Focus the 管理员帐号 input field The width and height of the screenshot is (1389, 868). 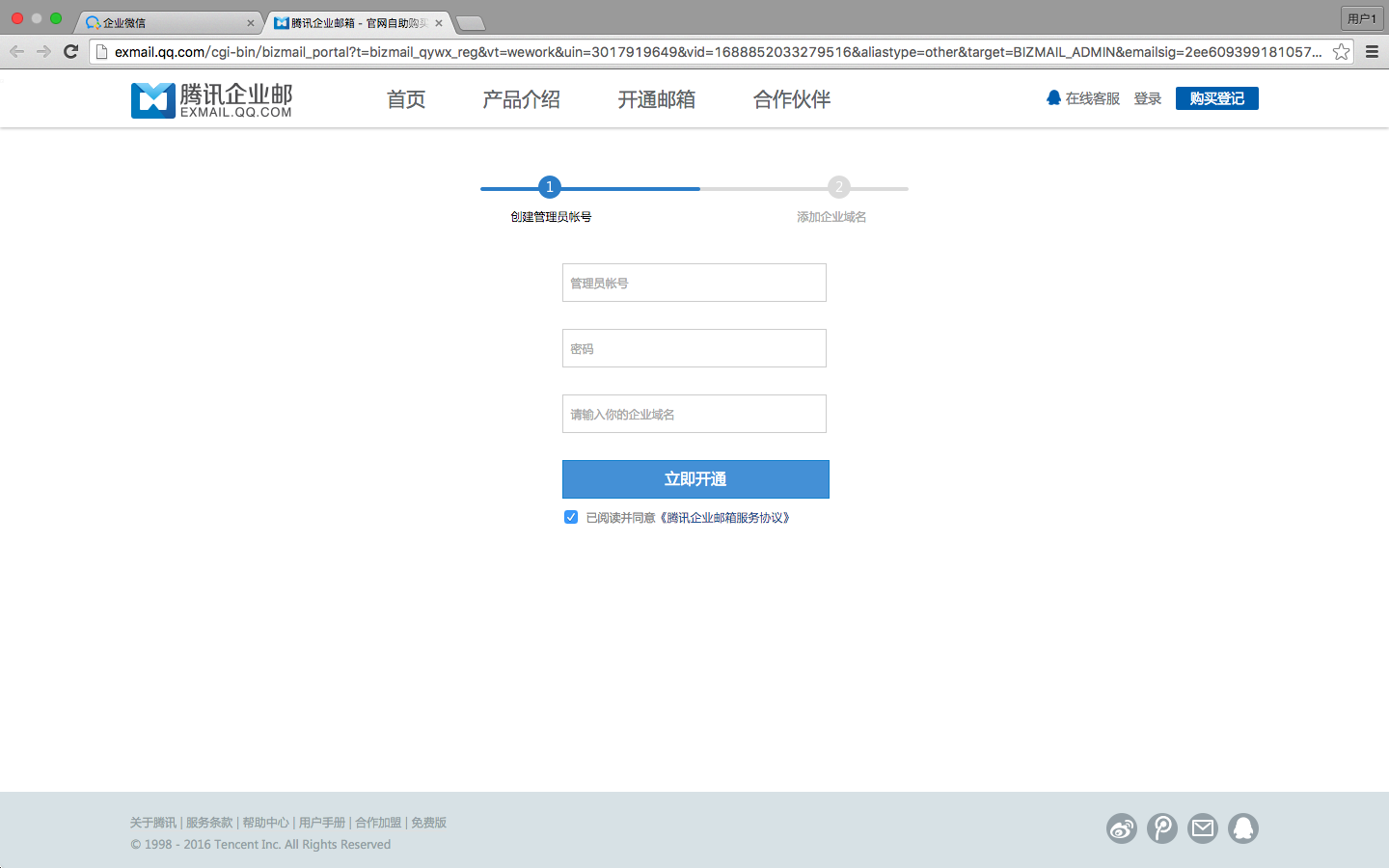pos(694,283)
